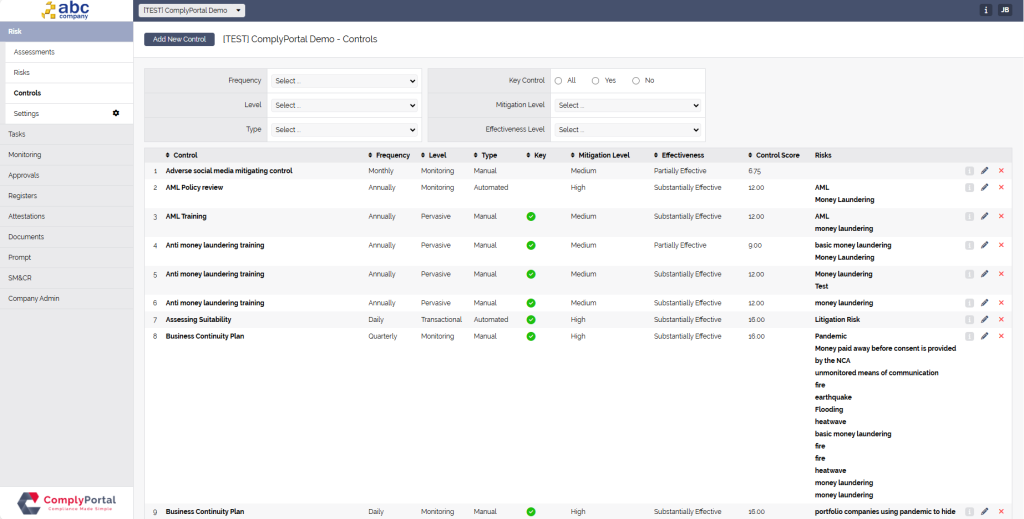Edit the Business Continuity Plan quarterly control

984,336
